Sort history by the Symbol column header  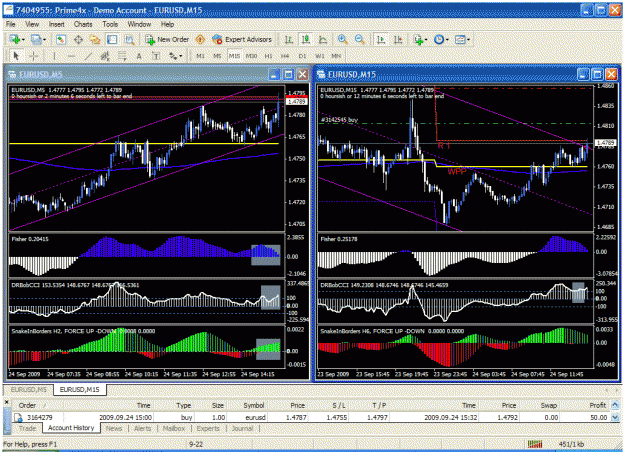(247, 405)
